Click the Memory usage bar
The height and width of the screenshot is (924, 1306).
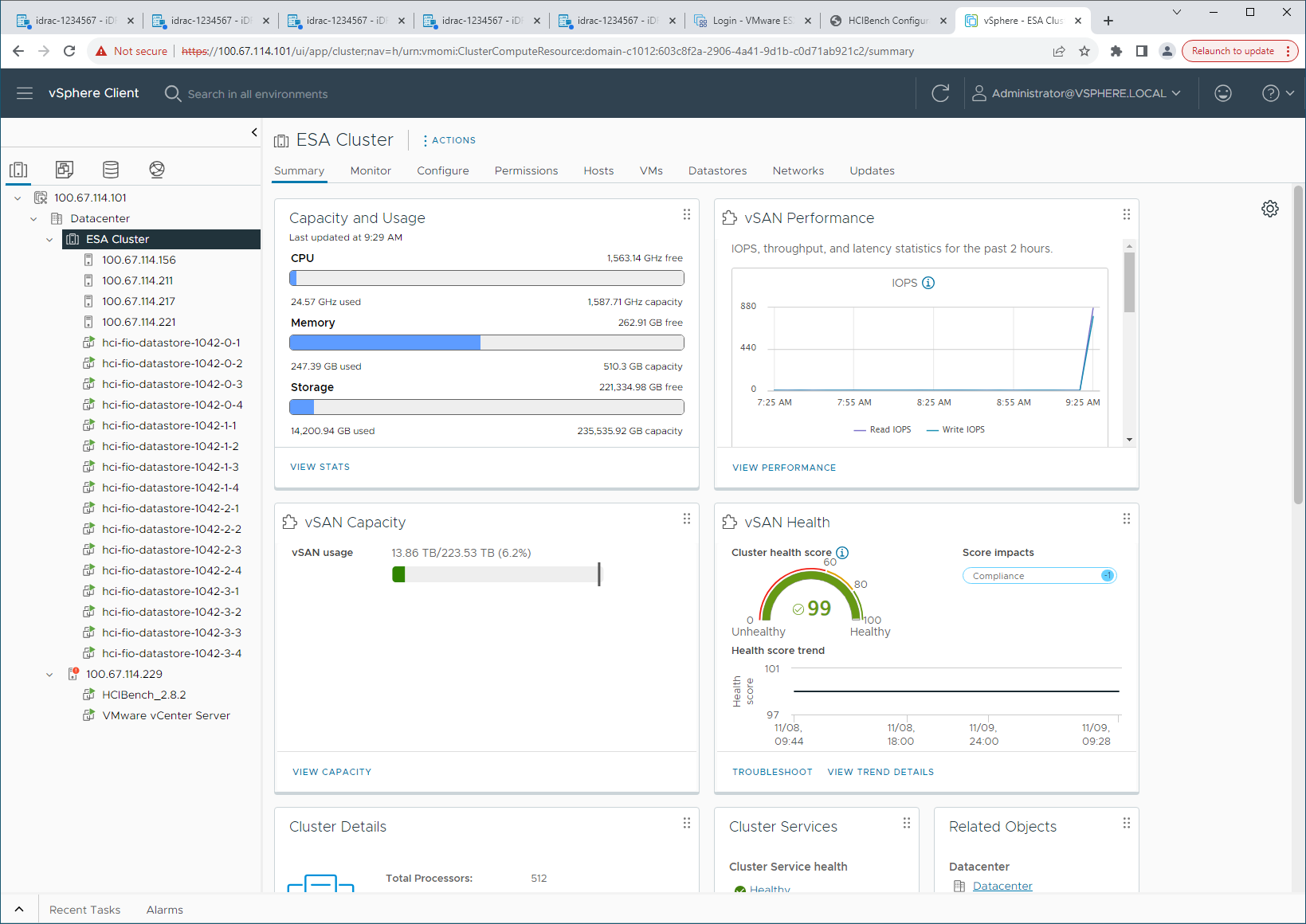click(486, 343)
